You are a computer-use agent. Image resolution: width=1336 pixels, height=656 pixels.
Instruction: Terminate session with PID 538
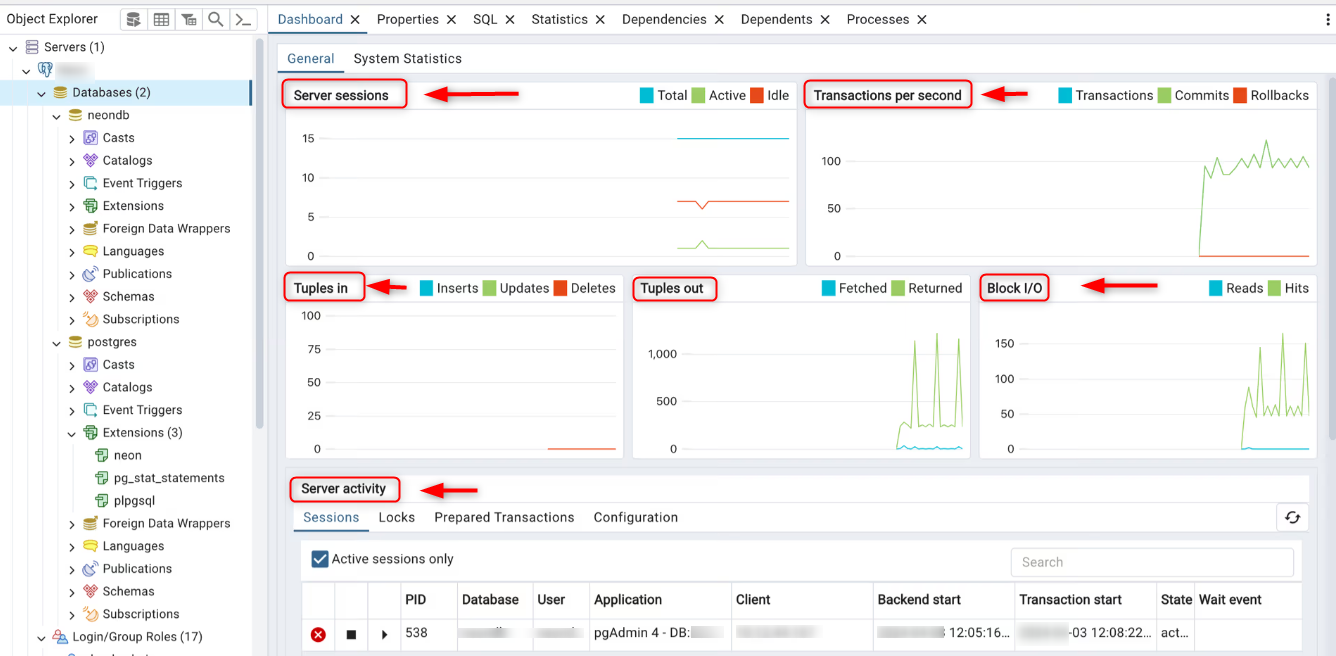[x=318, y=634]
